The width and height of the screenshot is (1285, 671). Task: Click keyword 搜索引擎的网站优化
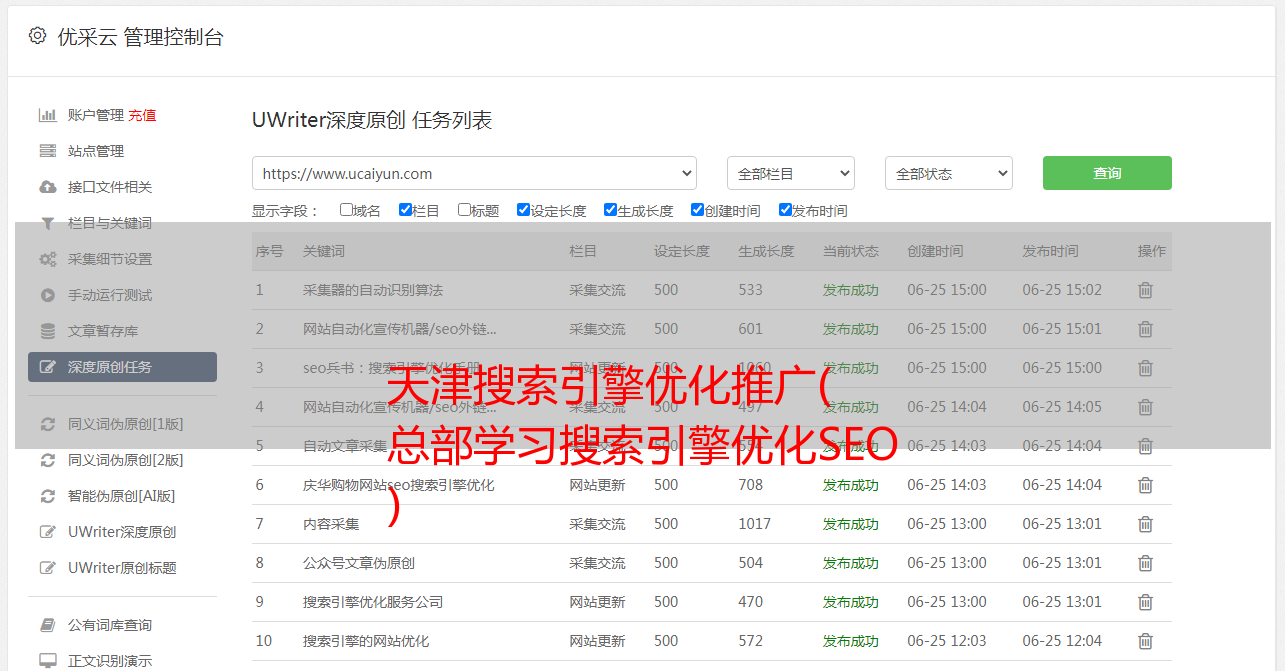pyautogui.click(x=366, y=641)
